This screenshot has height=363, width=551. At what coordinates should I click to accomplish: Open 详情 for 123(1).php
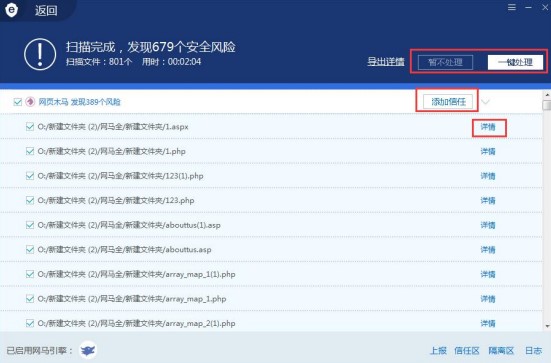pos(488,176)
